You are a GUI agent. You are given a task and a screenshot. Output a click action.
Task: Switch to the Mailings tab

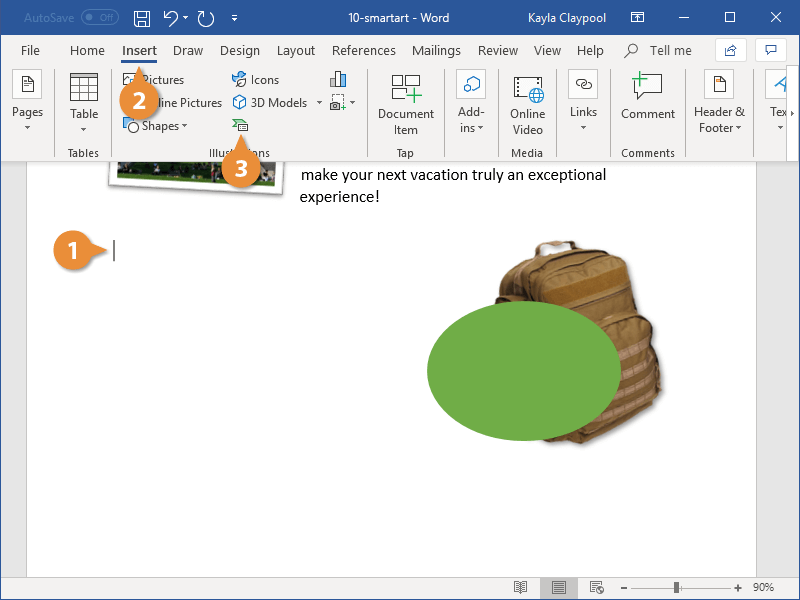click(436, 50)
